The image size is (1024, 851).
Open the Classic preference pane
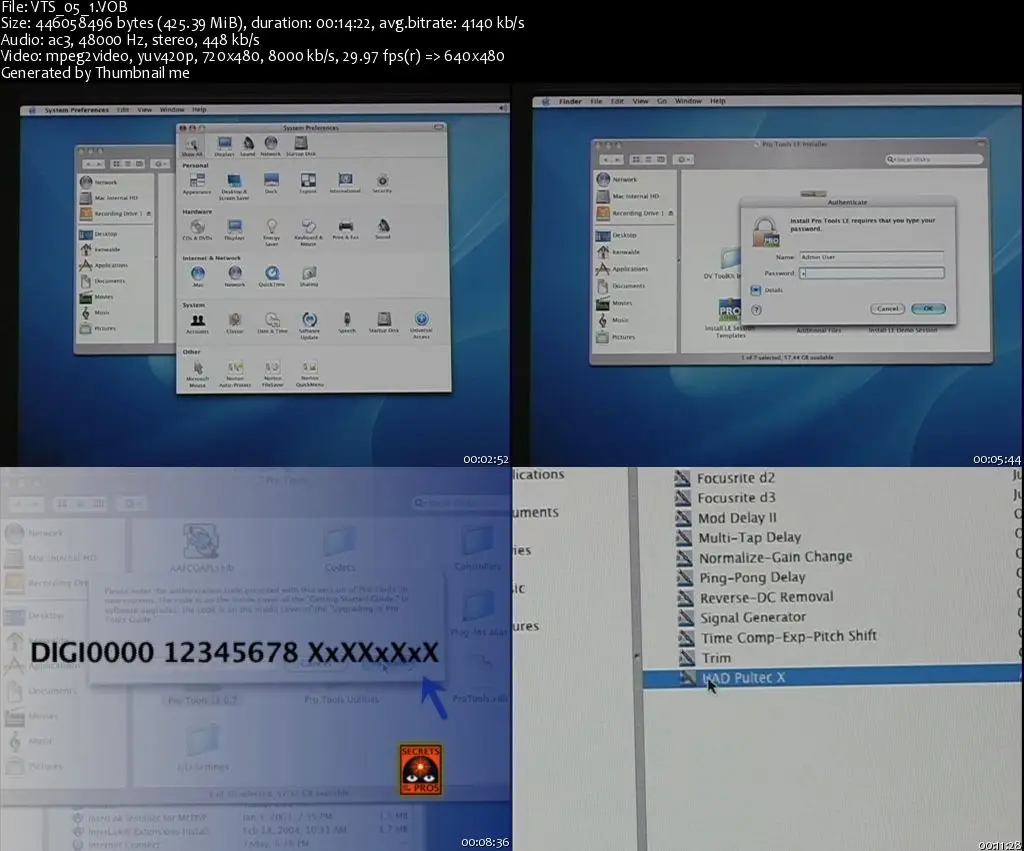(234, 323)
